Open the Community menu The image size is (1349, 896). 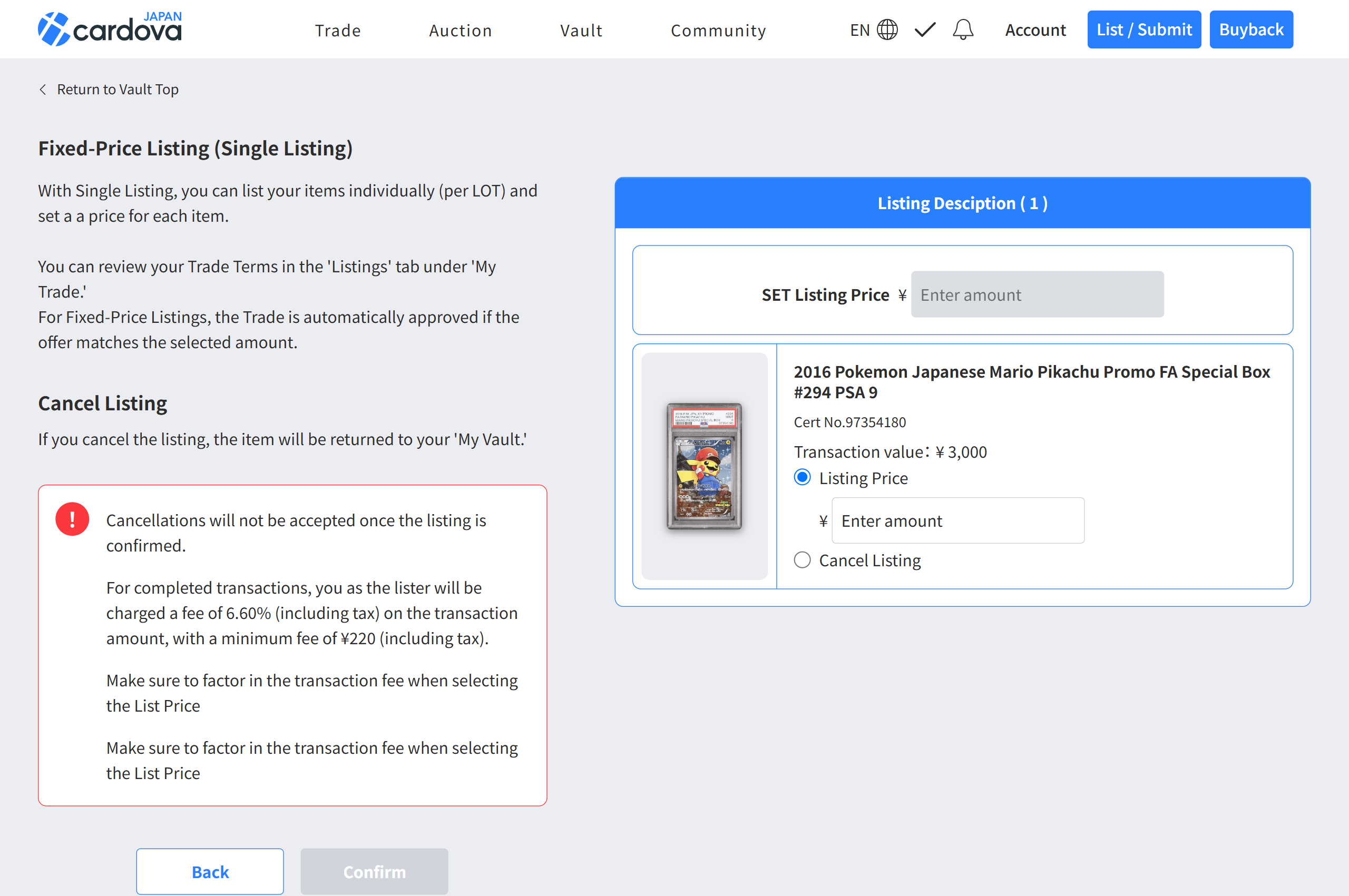coord(719,30)
